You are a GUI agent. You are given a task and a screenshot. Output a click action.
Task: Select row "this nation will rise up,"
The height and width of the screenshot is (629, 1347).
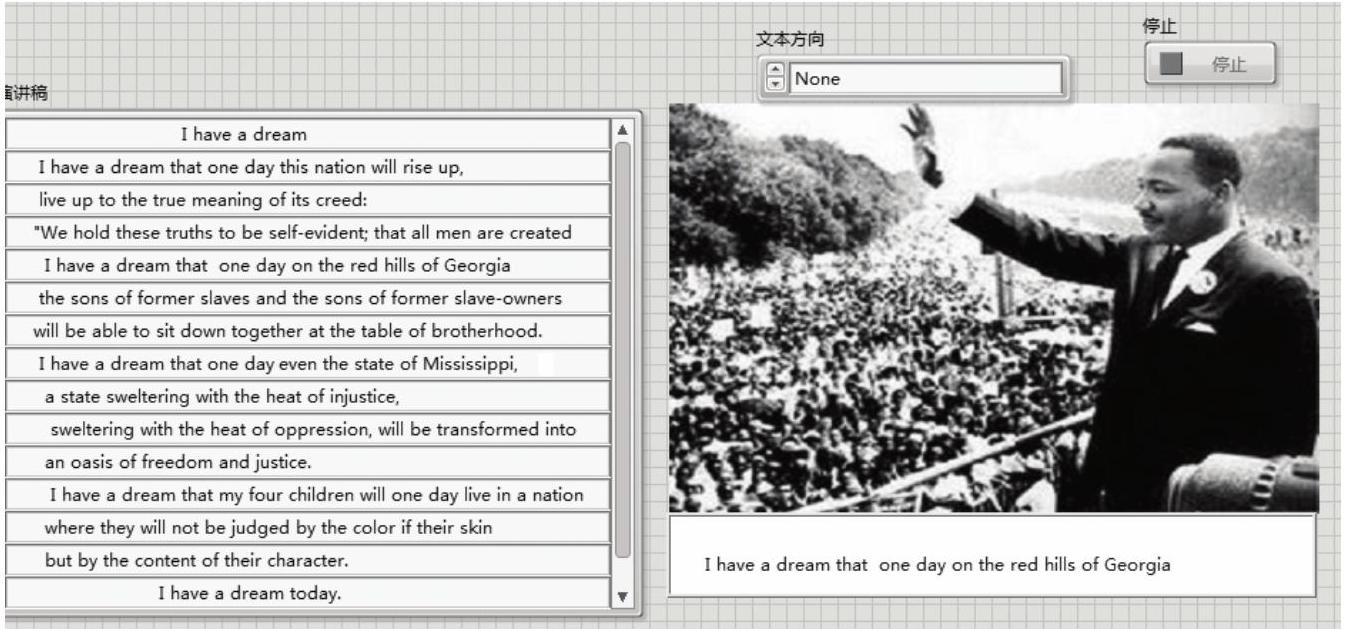tap(308, 168)
